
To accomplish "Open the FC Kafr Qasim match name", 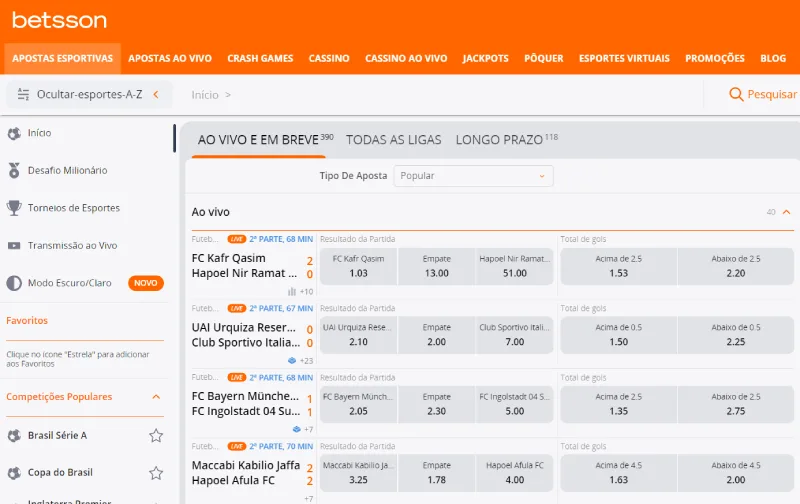I will [x=229, y=258].
